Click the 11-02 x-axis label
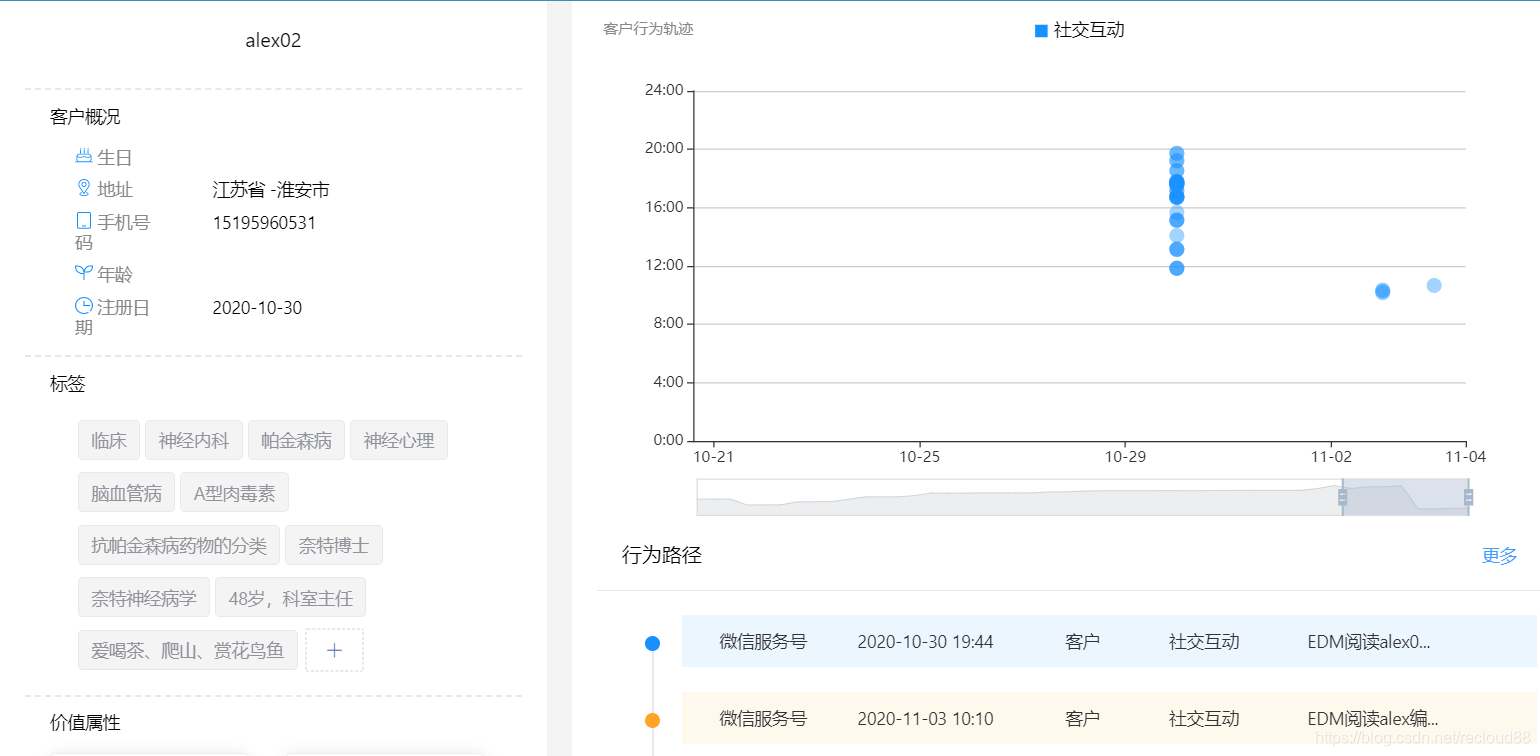 point(1330,457)
